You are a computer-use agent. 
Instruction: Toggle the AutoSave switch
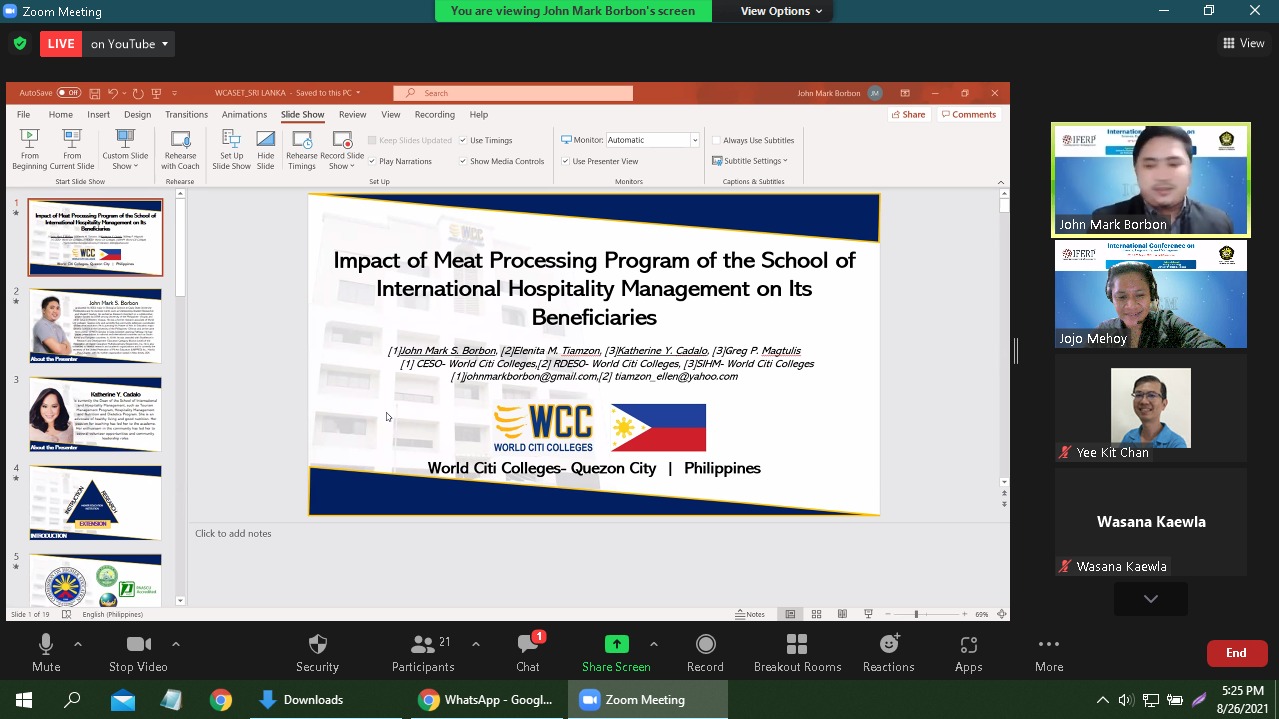pos(68,93)
